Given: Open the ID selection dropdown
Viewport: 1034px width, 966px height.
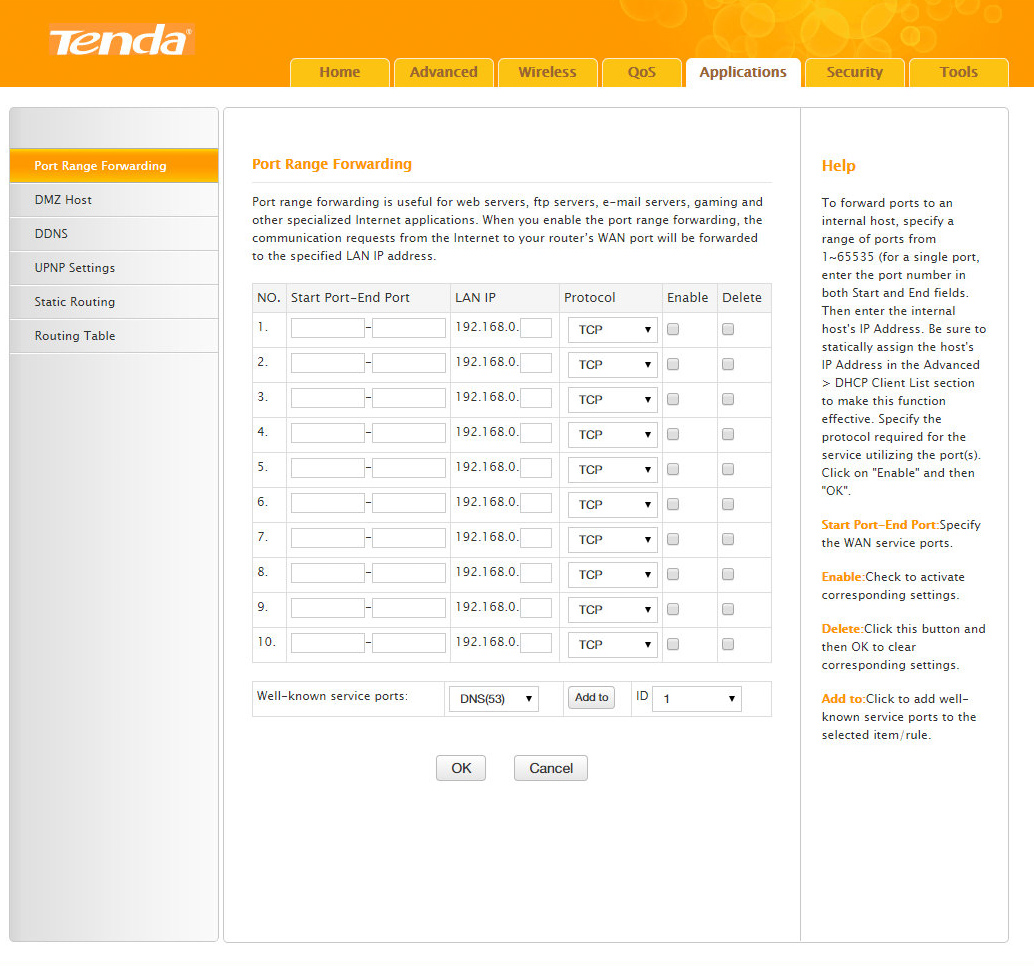Looking at the screenshot, I should tap(696, 699).
